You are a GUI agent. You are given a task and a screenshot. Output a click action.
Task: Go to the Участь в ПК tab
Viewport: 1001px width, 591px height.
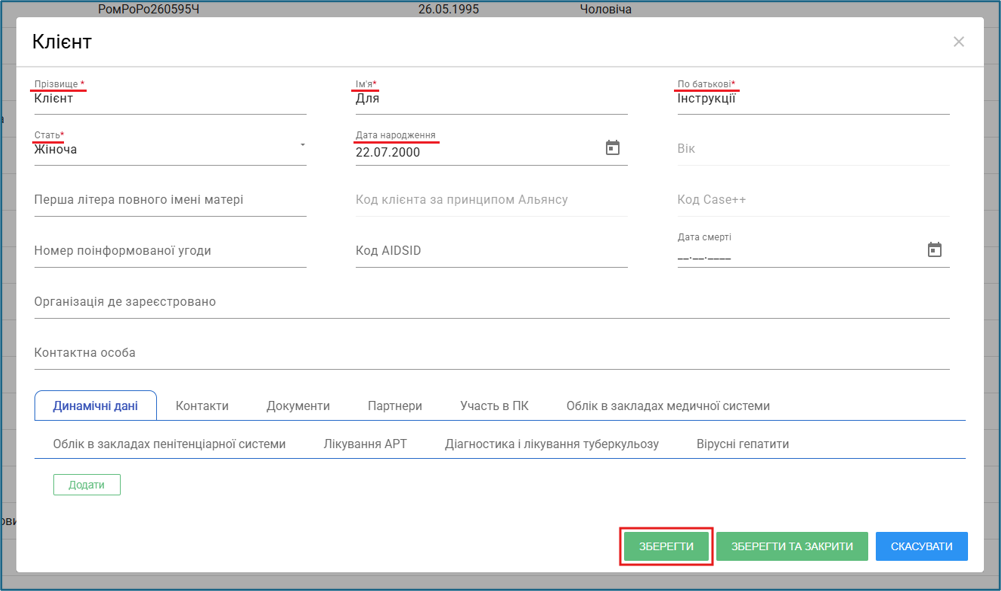(x=494, y=406)
